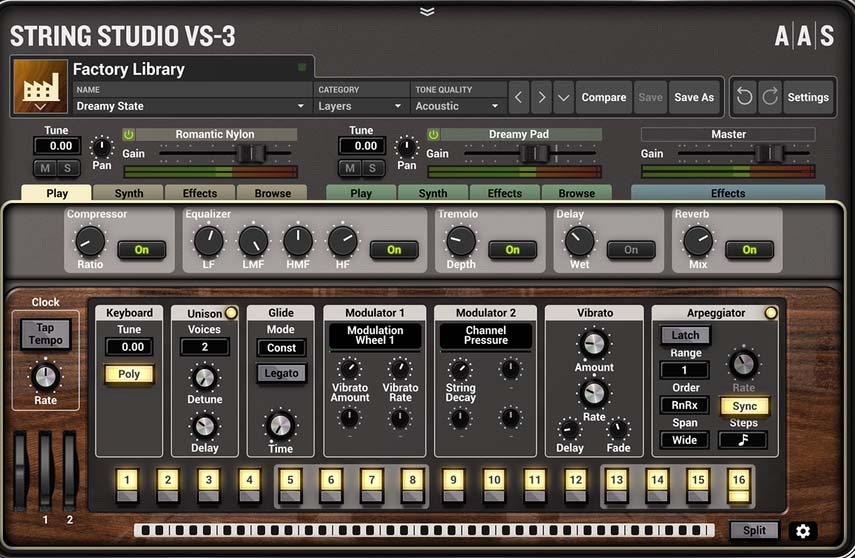Click the Unison Detune knob
Image resolution: width=855 pixels, height=558 pixels.
point(204,377)
